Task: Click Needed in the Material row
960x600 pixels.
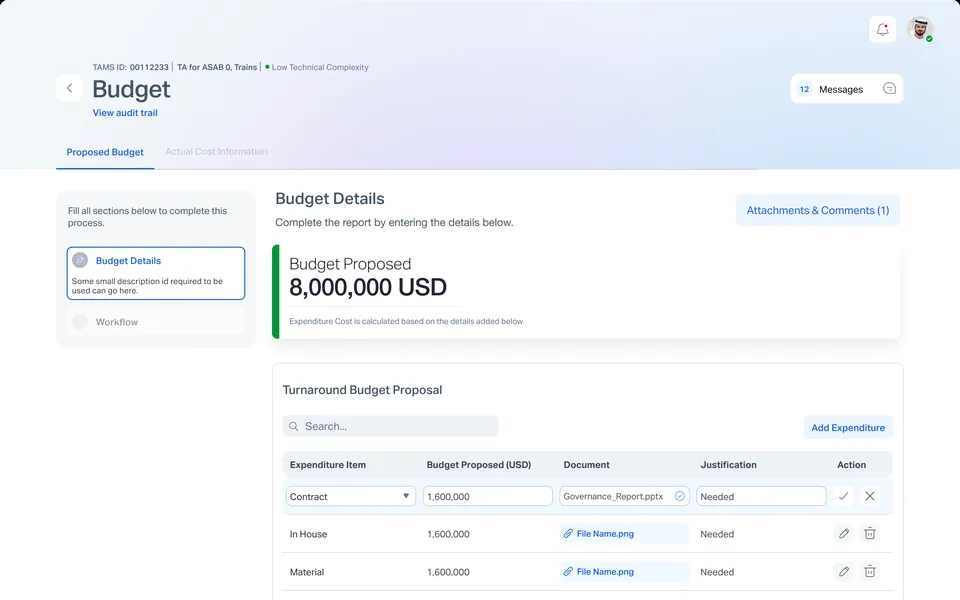Action: (717, 572)
